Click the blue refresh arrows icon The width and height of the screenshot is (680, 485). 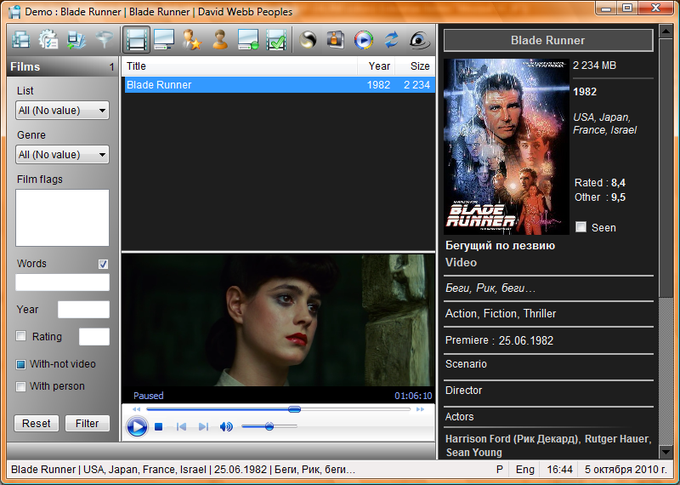pyautogui.click(x=392, y=40)
